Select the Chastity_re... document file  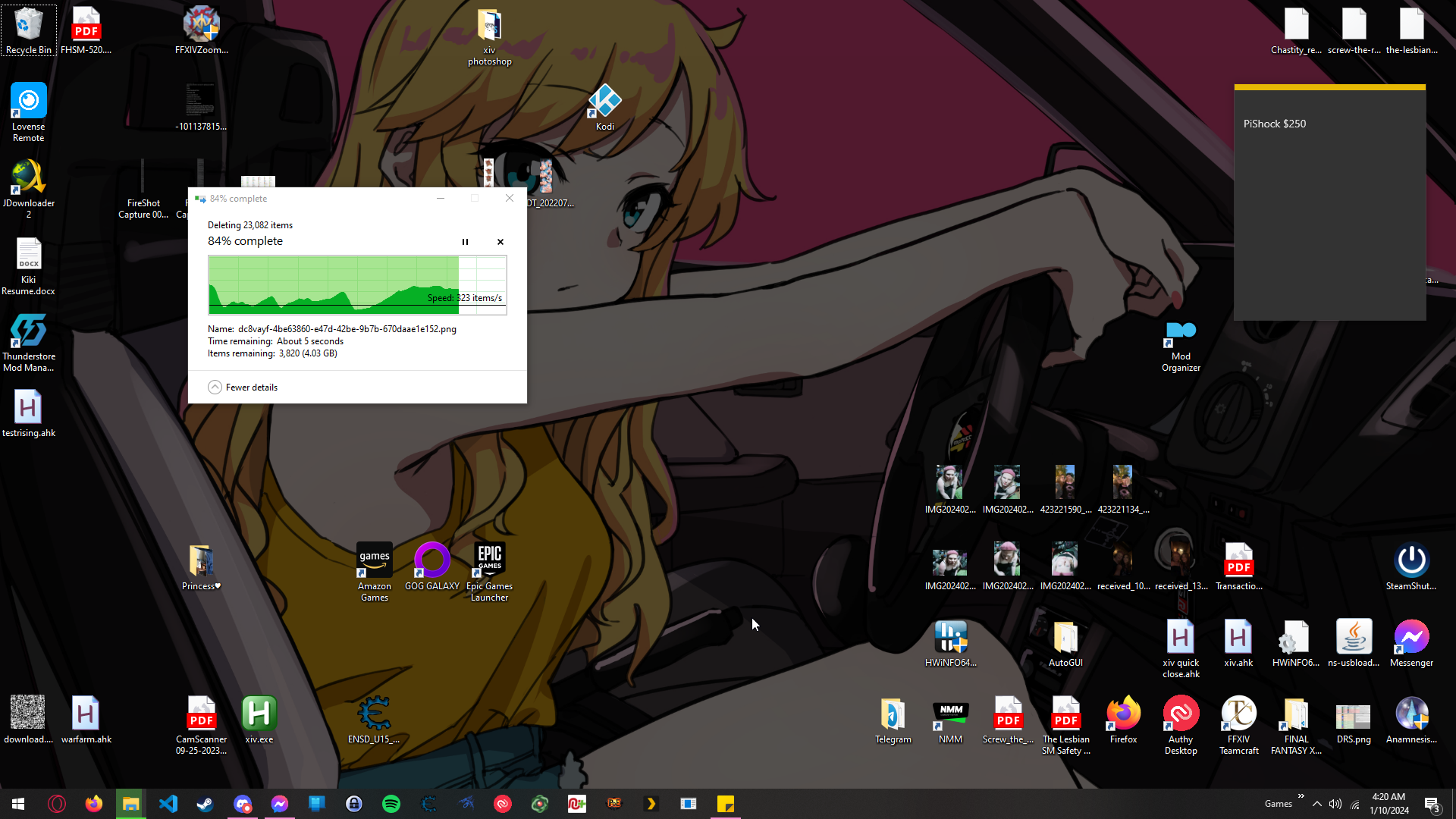point(1297,30)
